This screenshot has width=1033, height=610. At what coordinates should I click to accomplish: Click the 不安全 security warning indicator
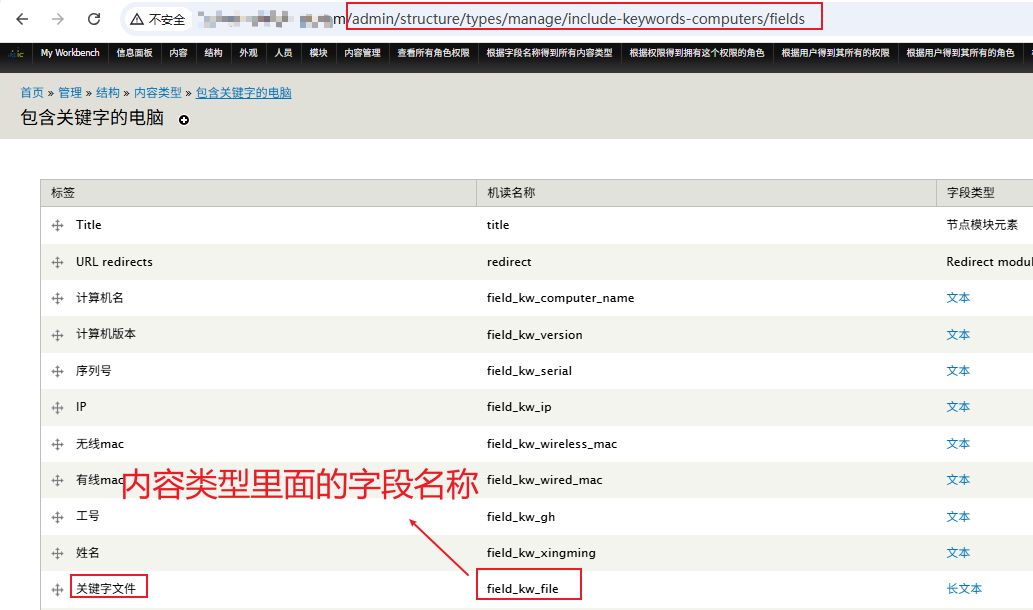coord(158,19)
